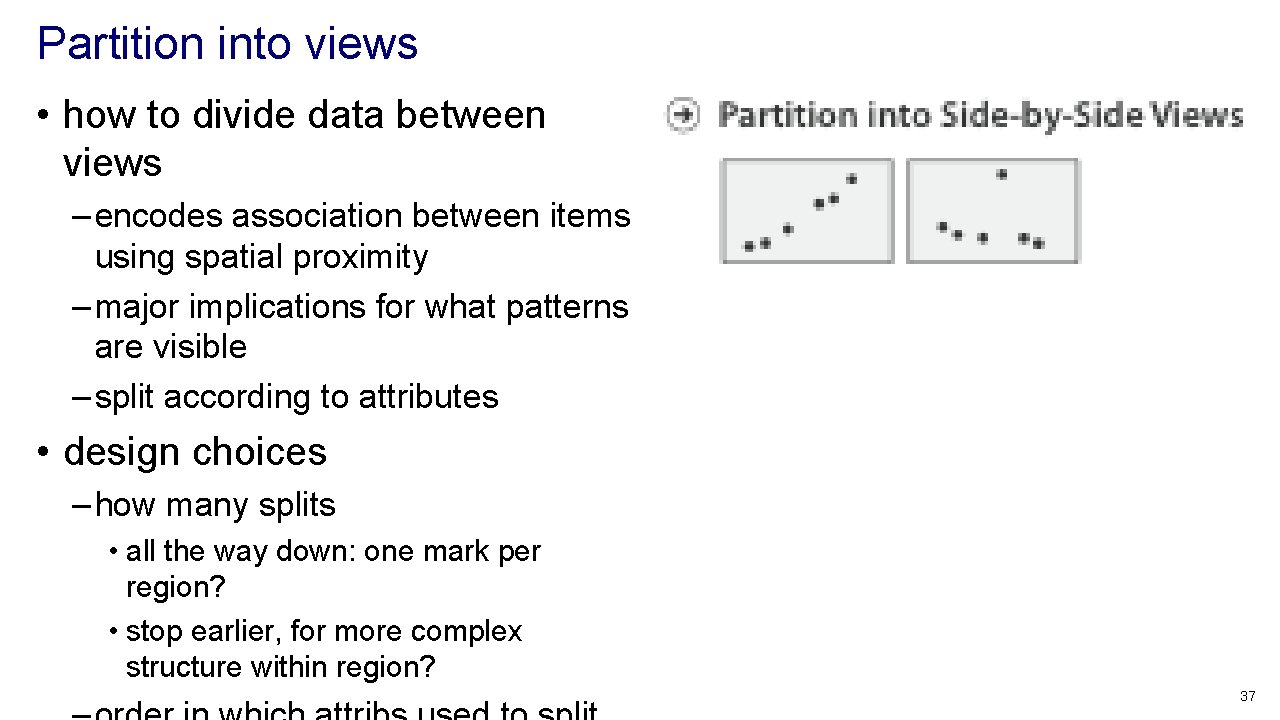Select the right scatterplot view thumbnail
The image size is (1280, 720).
(992, 211)
